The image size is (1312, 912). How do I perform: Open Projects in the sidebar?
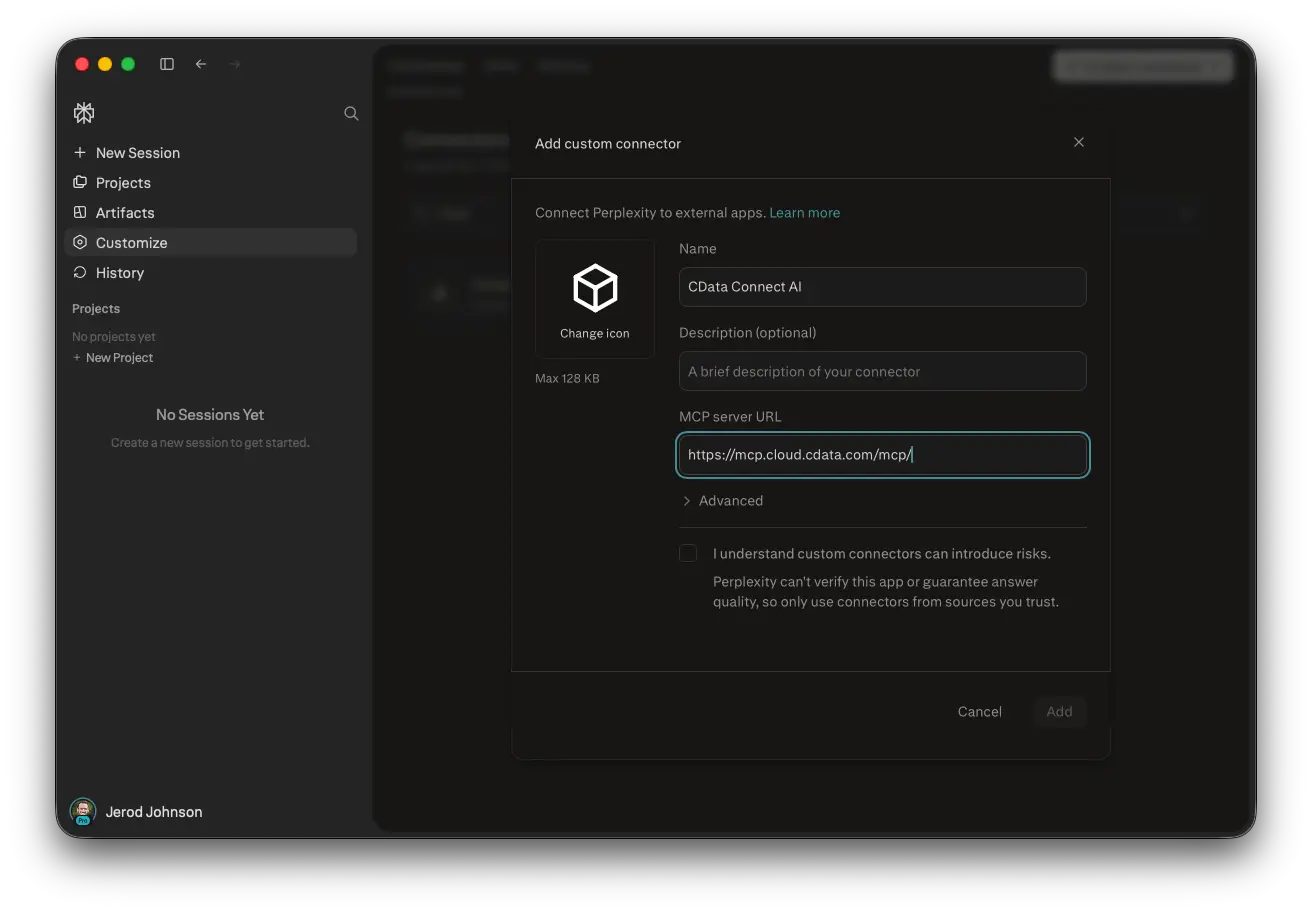[x=210, y=183]
